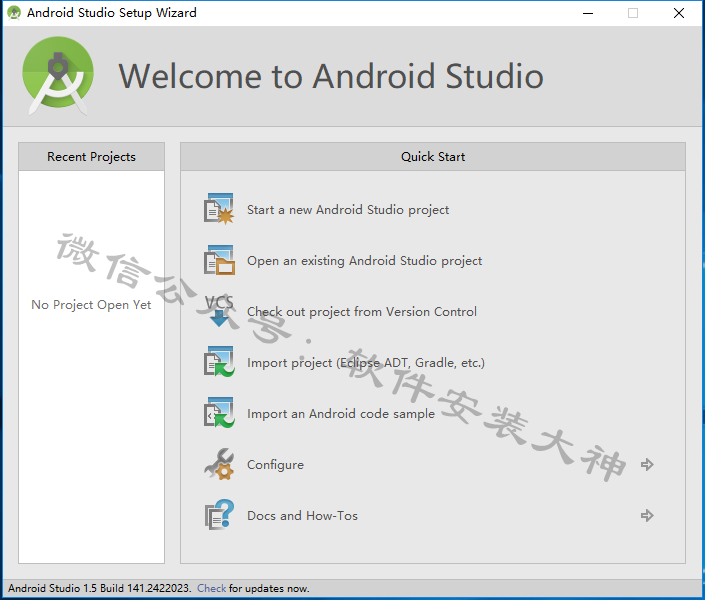Expand the Docs and How-Tos arrow
The width and height of the screenshot is (705, 600).
[647, 515]
